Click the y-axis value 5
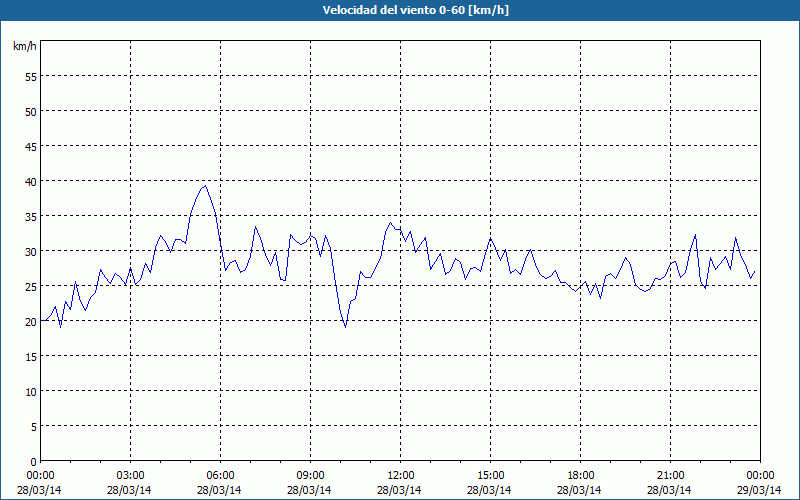Screen dimensions: 800x500 click(34, 427)
